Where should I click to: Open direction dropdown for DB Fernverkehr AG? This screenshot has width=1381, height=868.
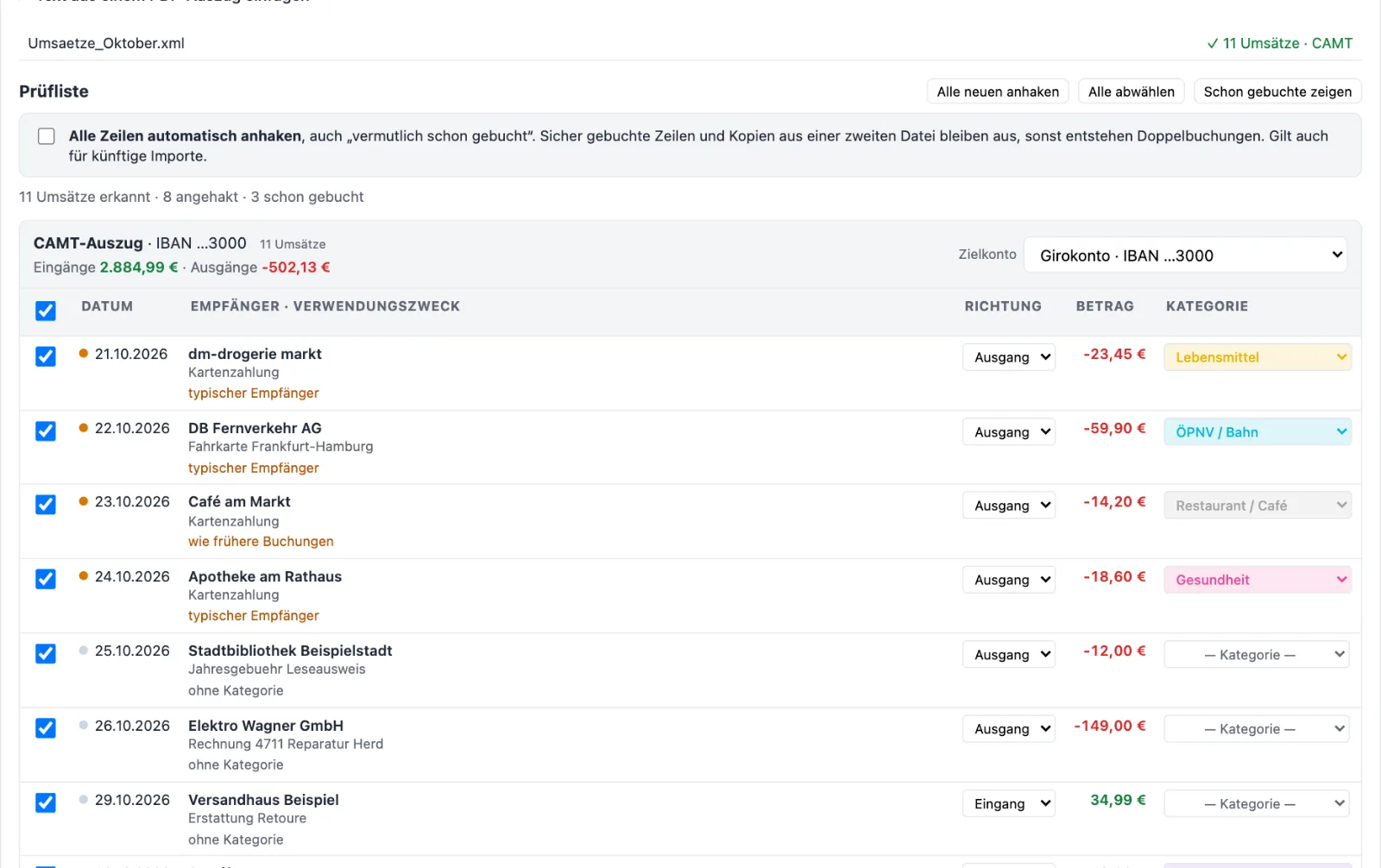tap(1009, 431)
